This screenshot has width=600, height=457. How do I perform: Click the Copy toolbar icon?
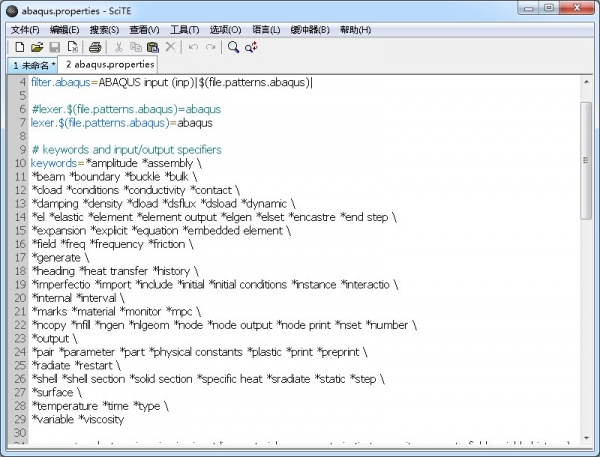coord(135,47)
